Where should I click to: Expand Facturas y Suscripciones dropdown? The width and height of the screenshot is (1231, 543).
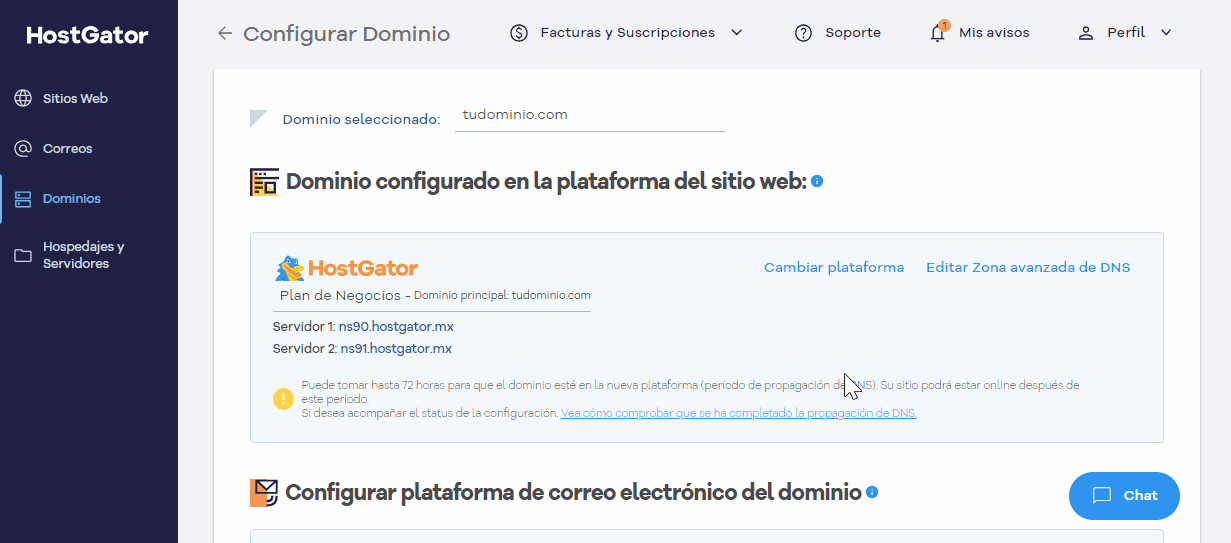click(x=737, y=33)
